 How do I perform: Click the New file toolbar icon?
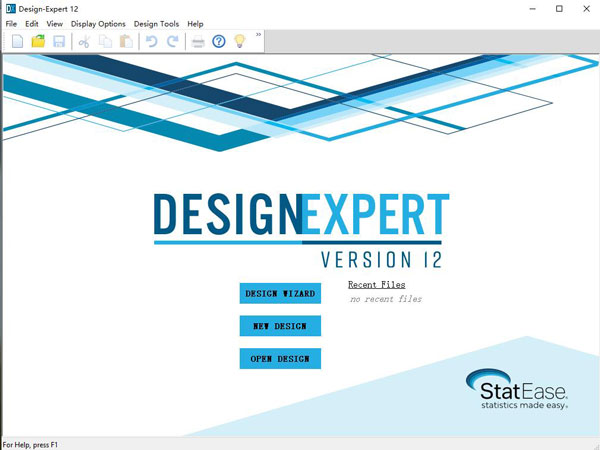click(x=18, y=41)
